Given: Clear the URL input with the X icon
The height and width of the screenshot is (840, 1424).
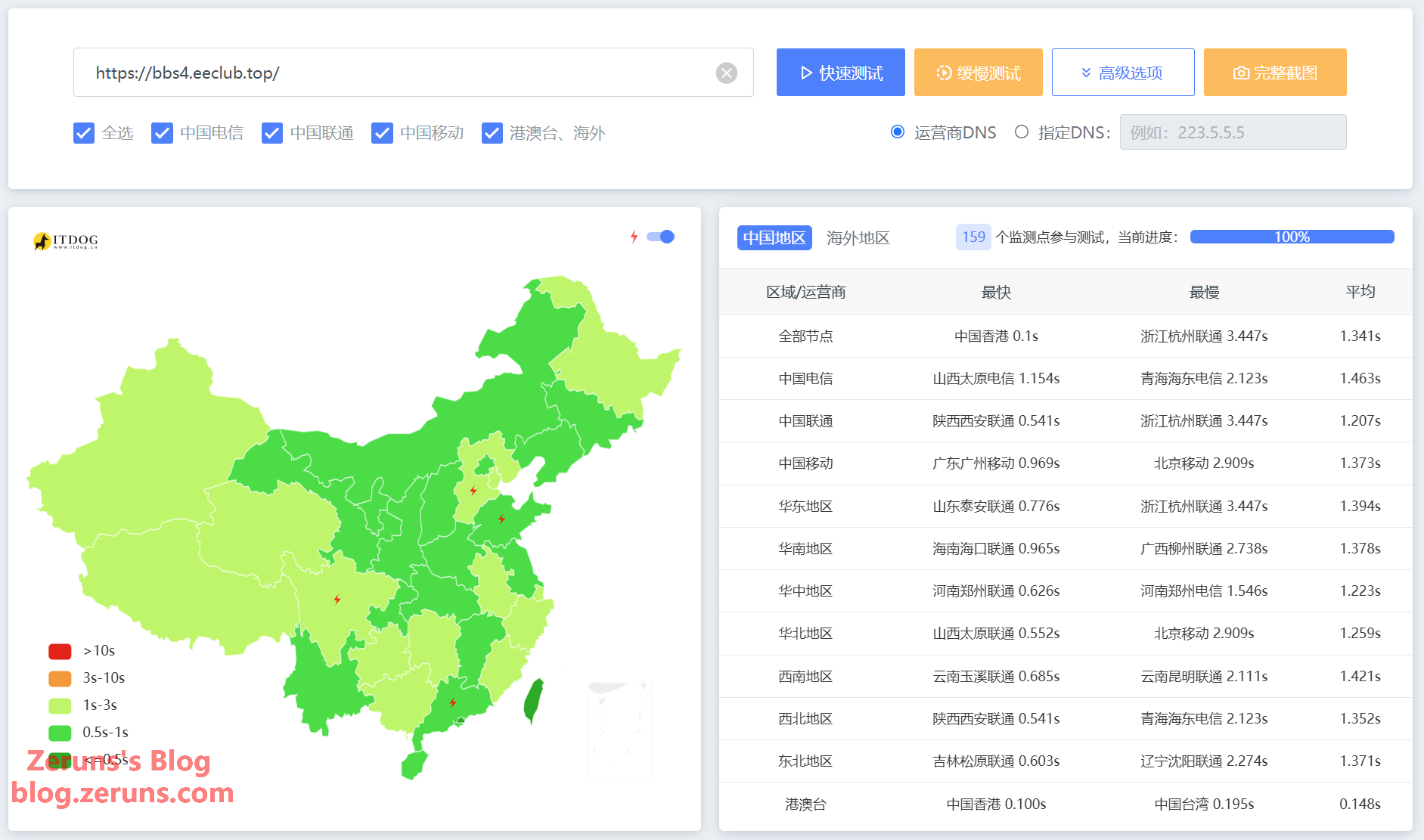Looking at the screenshot, I should point(726,73).
